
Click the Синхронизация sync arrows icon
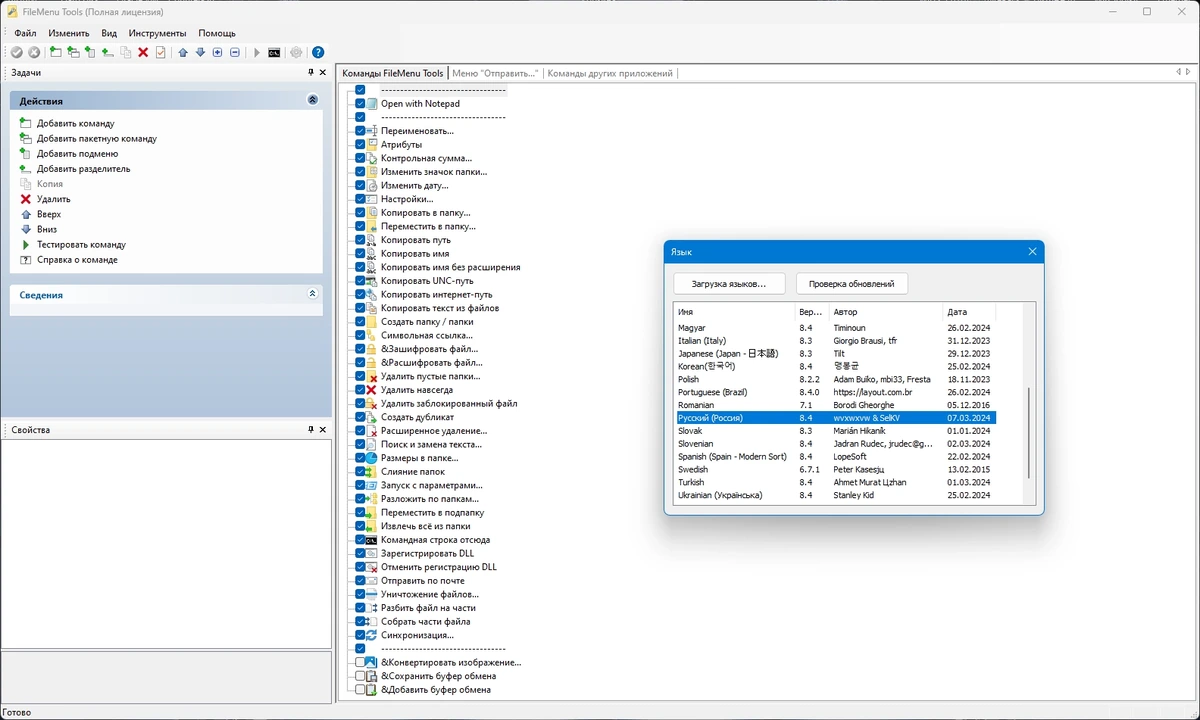point(372,635)
